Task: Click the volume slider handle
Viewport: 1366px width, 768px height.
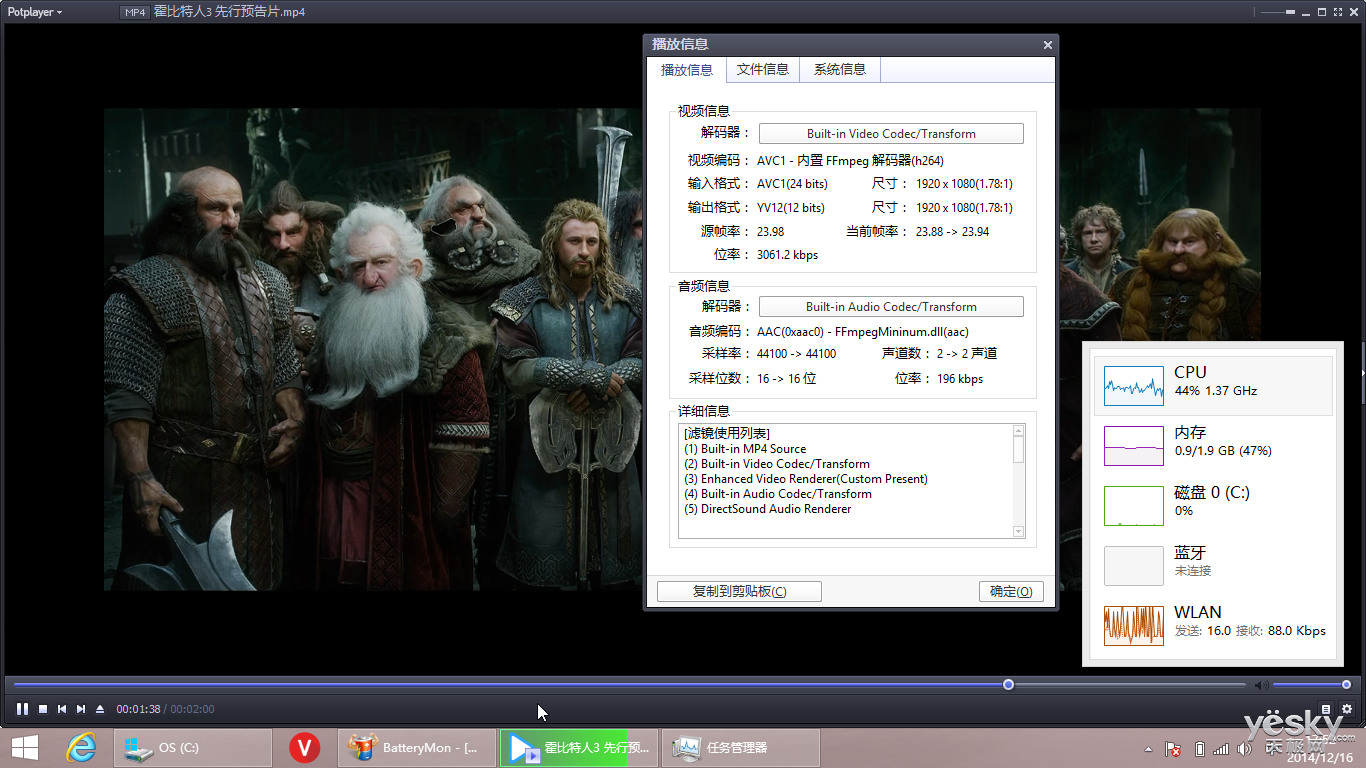Action: tap(1346, 685)
